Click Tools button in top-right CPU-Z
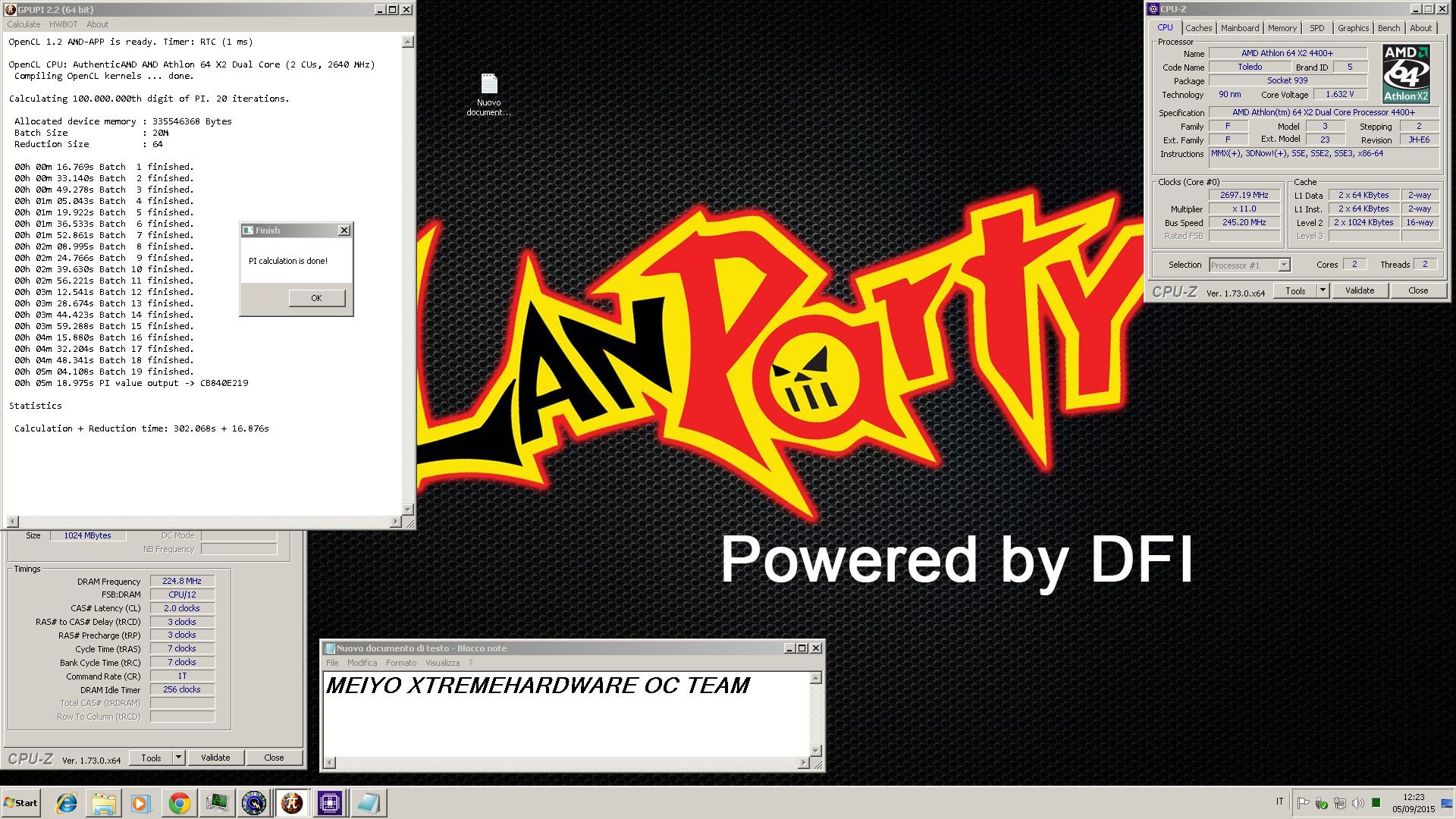This screenshot has height=819, width=1456. pos(1295,290)
